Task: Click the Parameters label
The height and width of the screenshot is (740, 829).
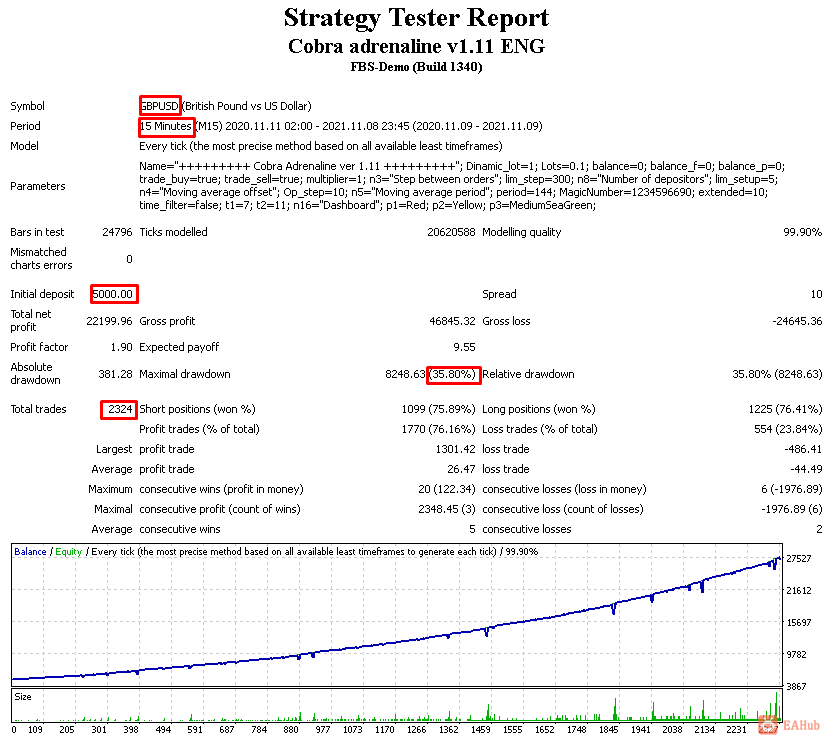Action: tap(38, 186)
